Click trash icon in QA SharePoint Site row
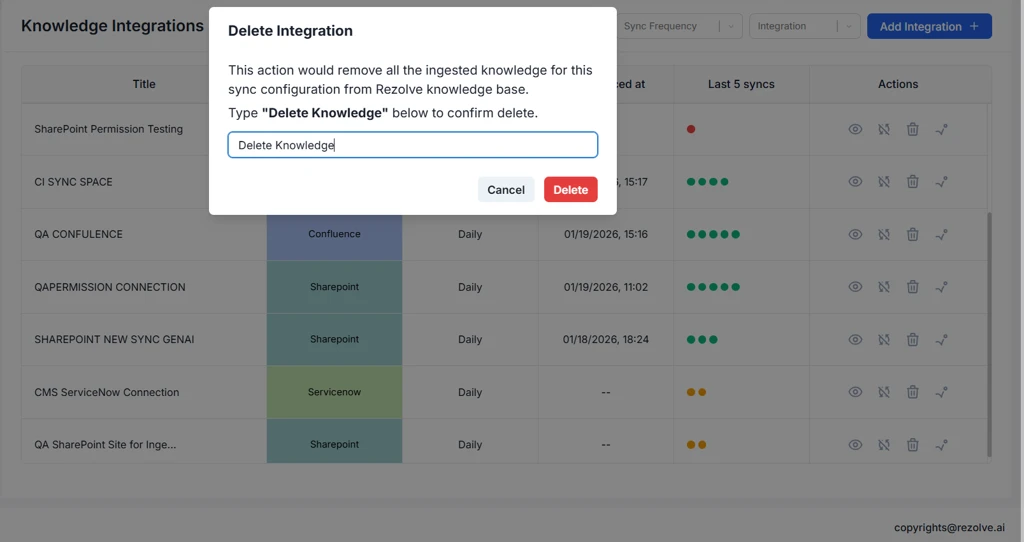Image resolution: width=1024 pixels, height=542 pixels. tap(912, 445)
